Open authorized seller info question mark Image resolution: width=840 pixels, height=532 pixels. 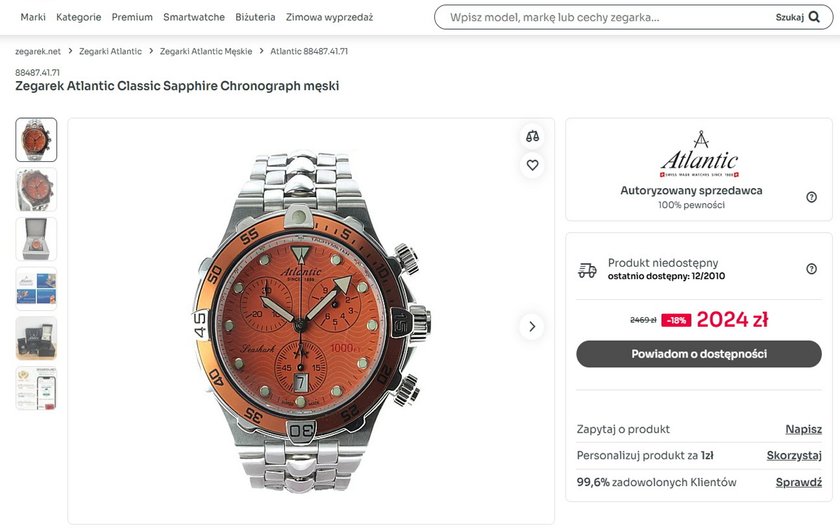click(x=811, y=197)
